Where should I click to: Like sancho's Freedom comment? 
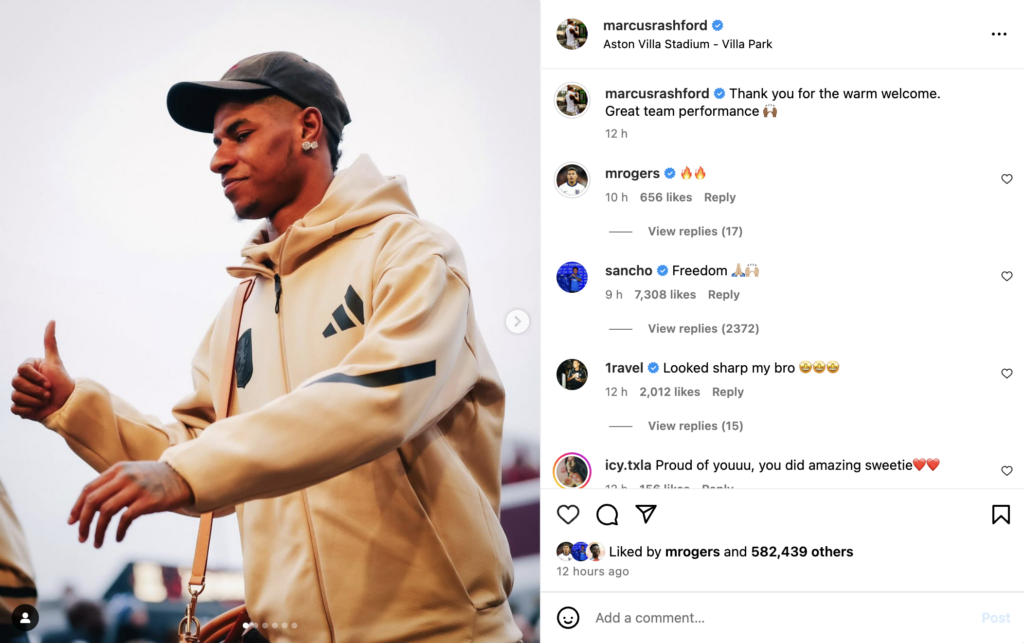[1006, 276]
